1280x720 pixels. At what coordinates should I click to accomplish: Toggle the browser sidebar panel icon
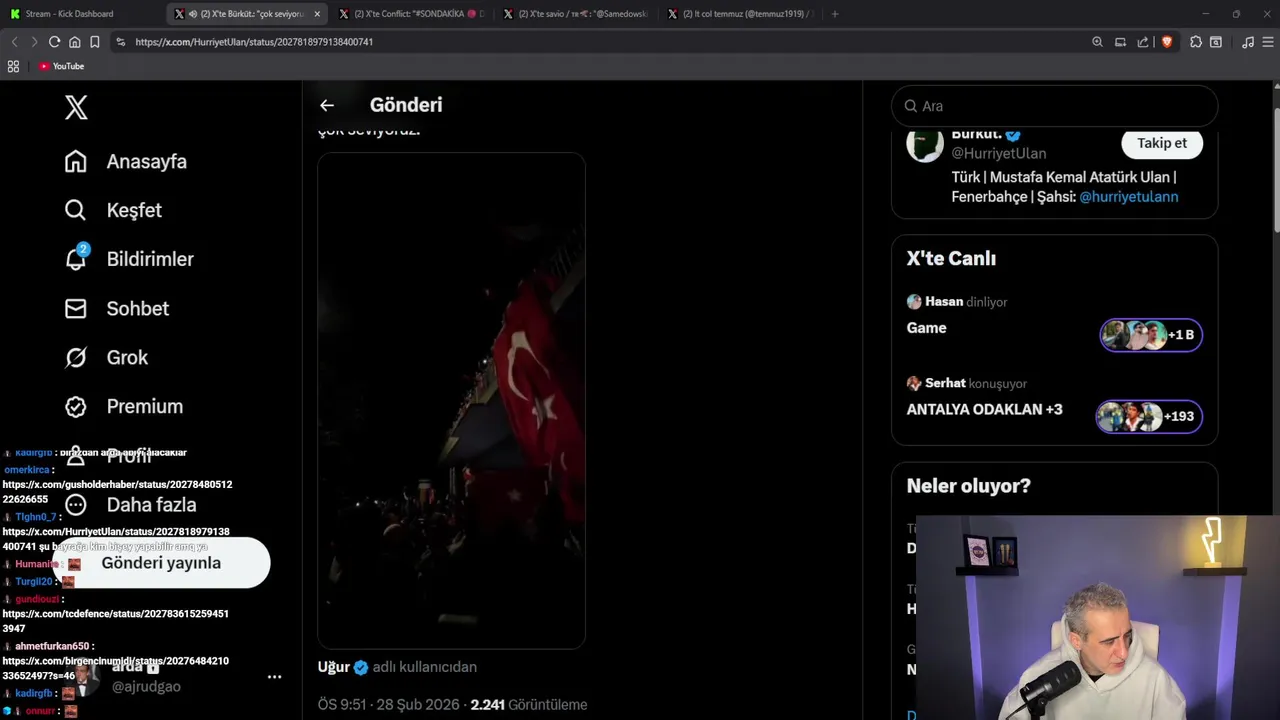point(1216,42)
